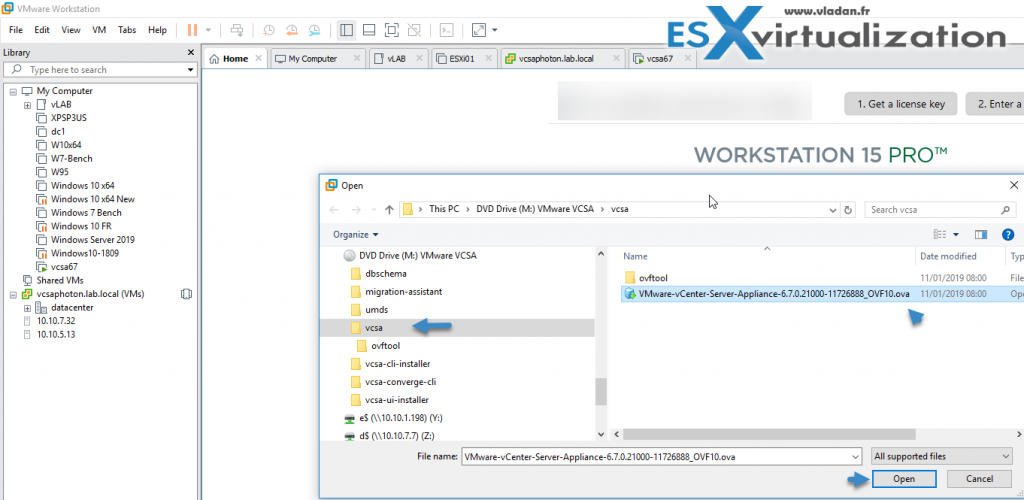Click the console view toolbar icon

448,30
